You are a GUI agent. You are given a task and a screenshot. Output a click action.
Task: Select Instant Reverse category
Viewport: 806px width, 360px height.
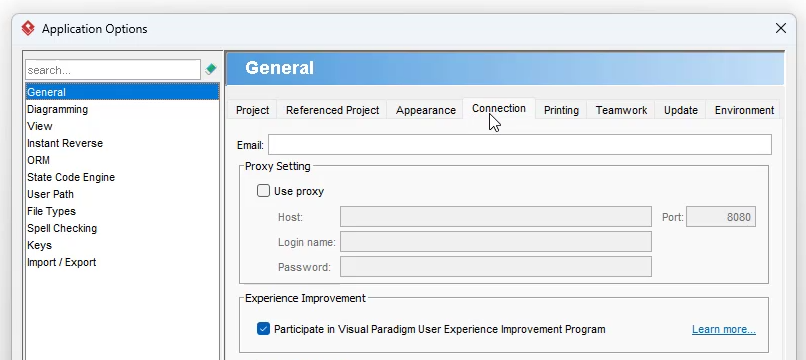coord(122,143)
